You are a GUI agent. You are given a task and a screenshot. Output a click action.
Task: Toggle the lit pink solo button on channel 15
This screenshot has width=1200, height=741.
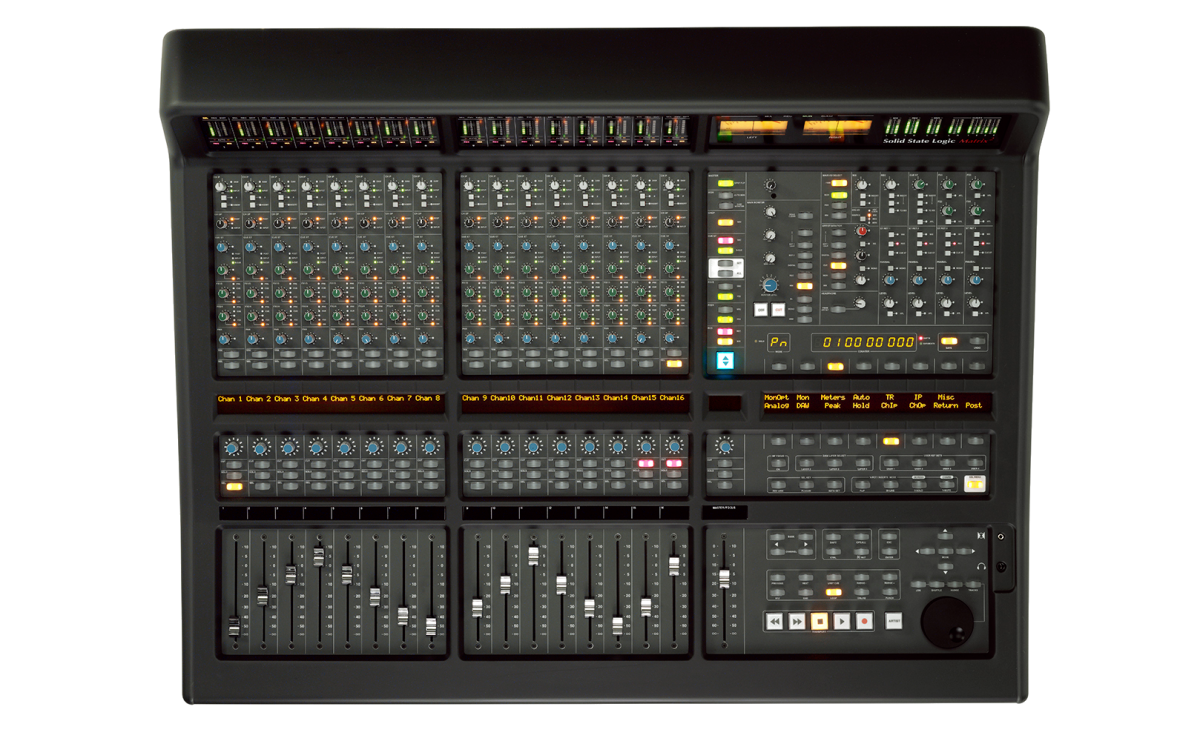646,463
